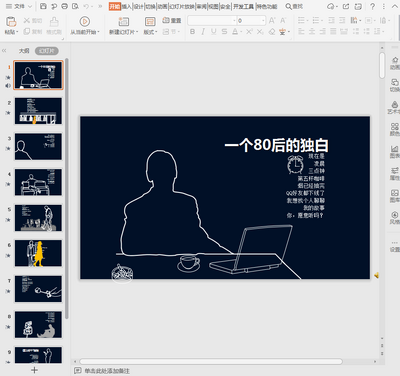Click the Reset (重置) slide button

click(x=172, y=21)
